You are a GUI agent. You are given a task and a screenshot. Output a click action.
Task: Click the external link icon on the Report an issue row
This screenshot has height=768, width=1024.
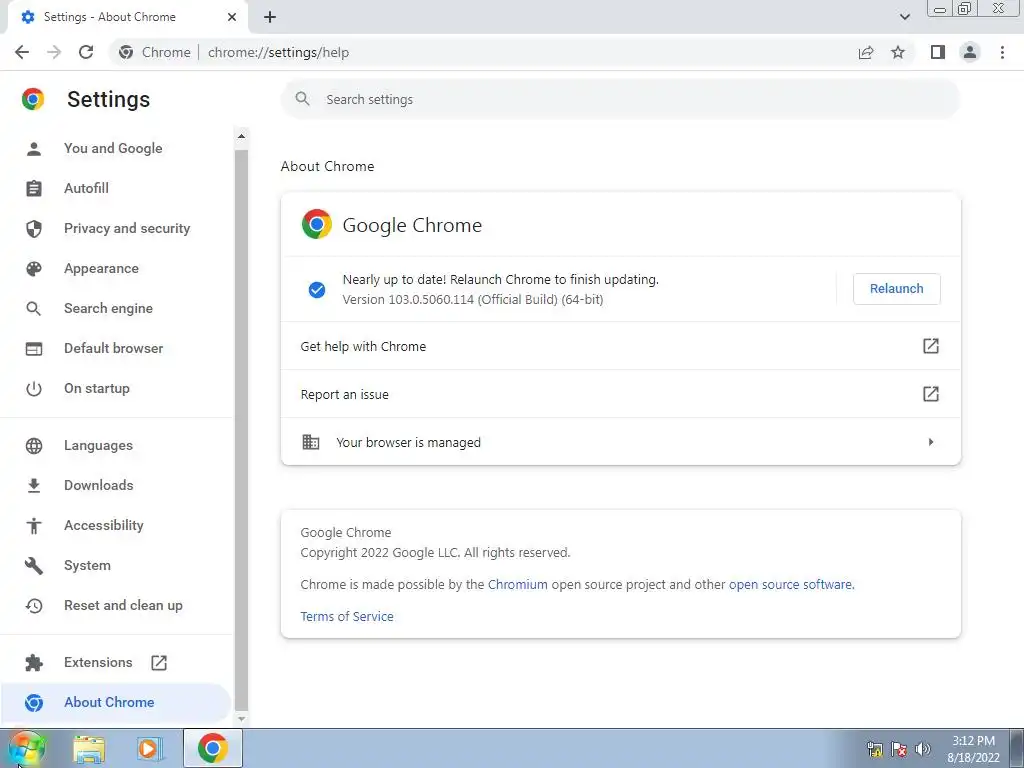point(931,394)
